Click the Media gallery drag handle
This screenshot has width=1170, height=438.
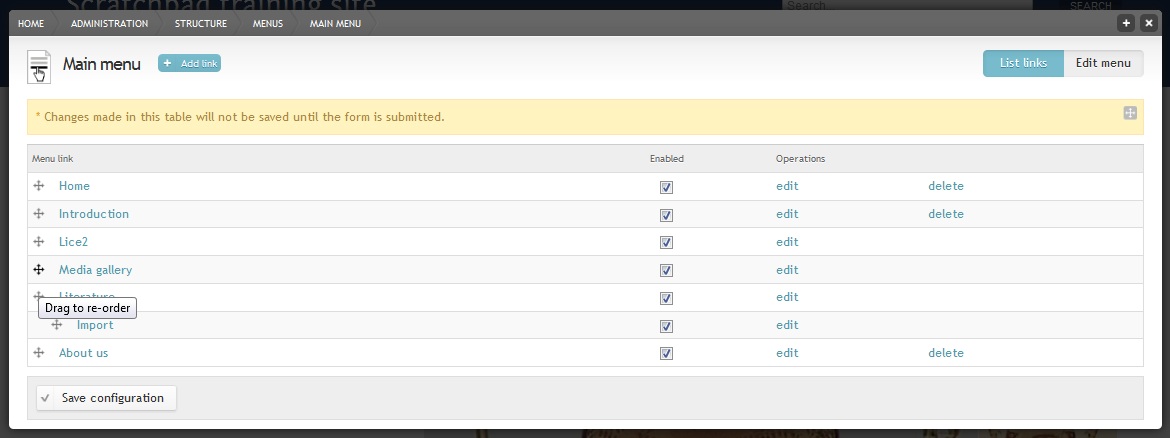(x=39, y=269)
